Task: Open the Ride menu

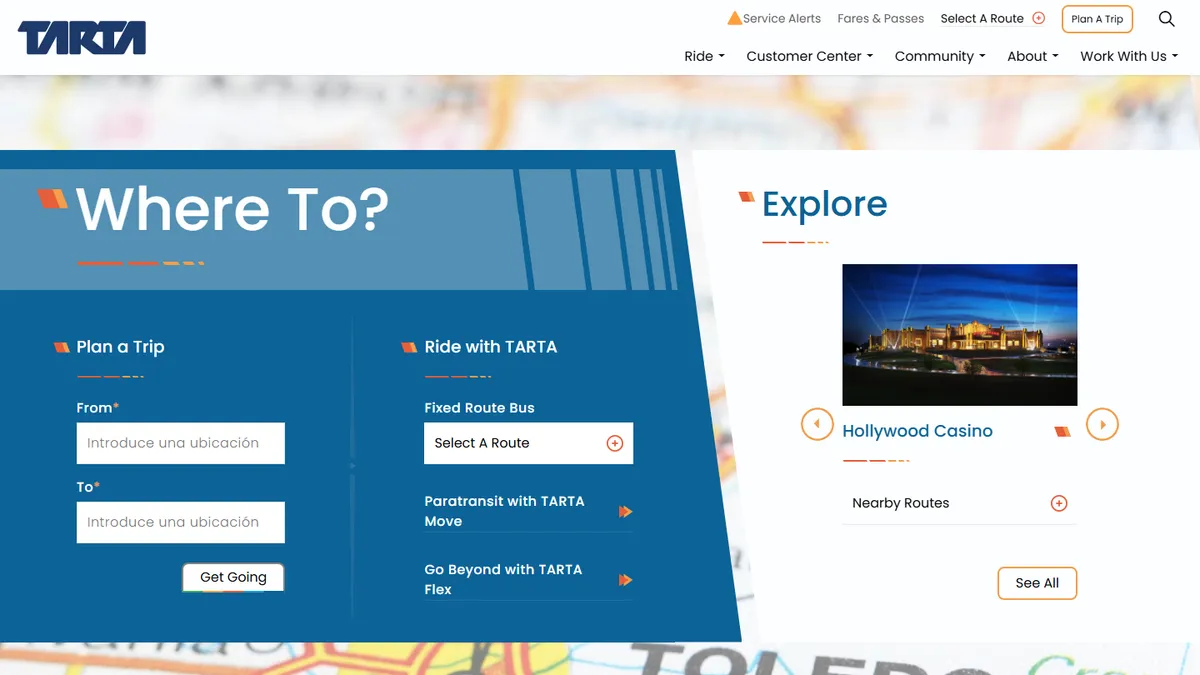Action: click(x=704, y=56)
